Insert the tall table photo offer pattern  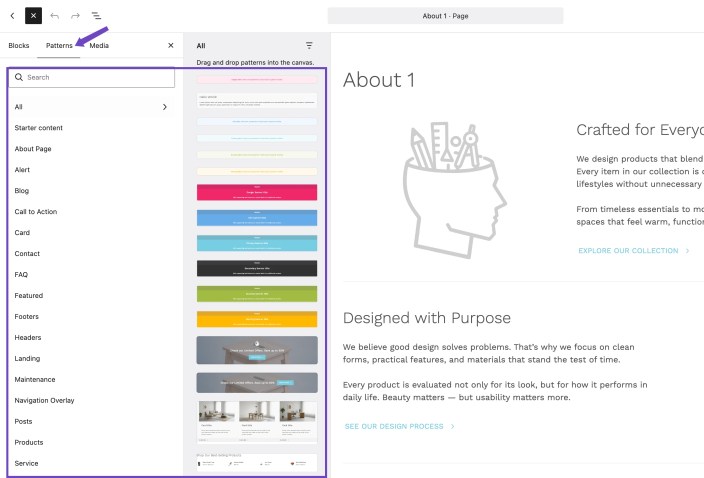click(257, 350)
